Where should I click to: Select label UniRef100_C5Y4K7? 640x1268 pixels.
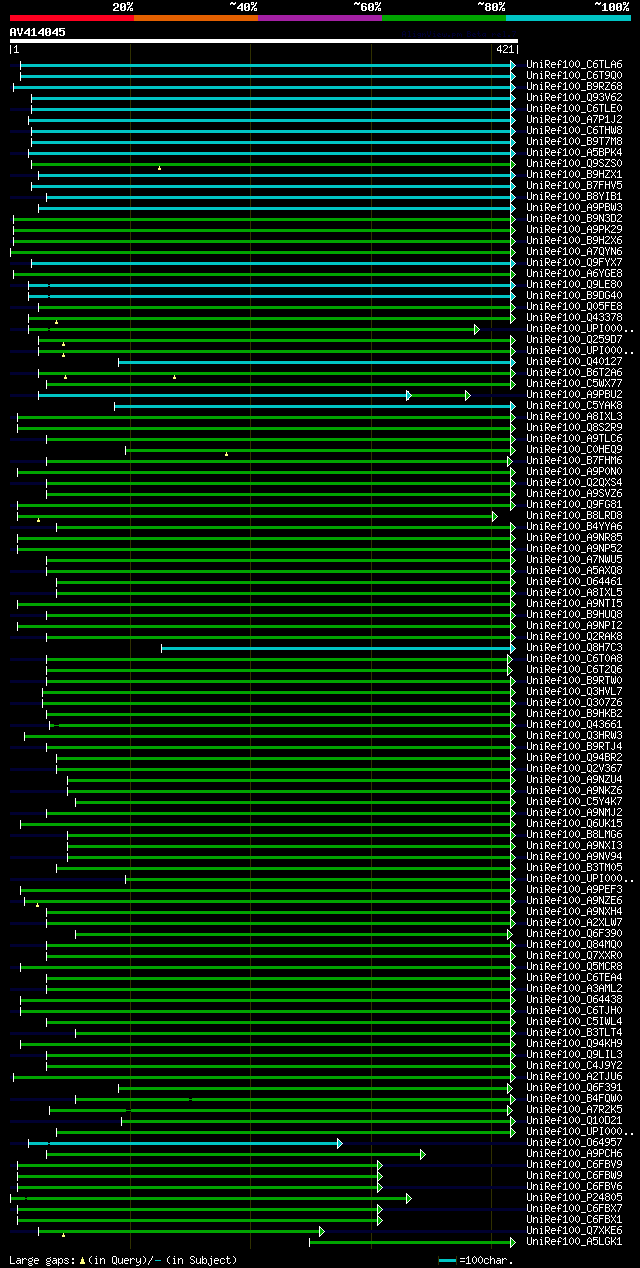[x=574, y=802]
